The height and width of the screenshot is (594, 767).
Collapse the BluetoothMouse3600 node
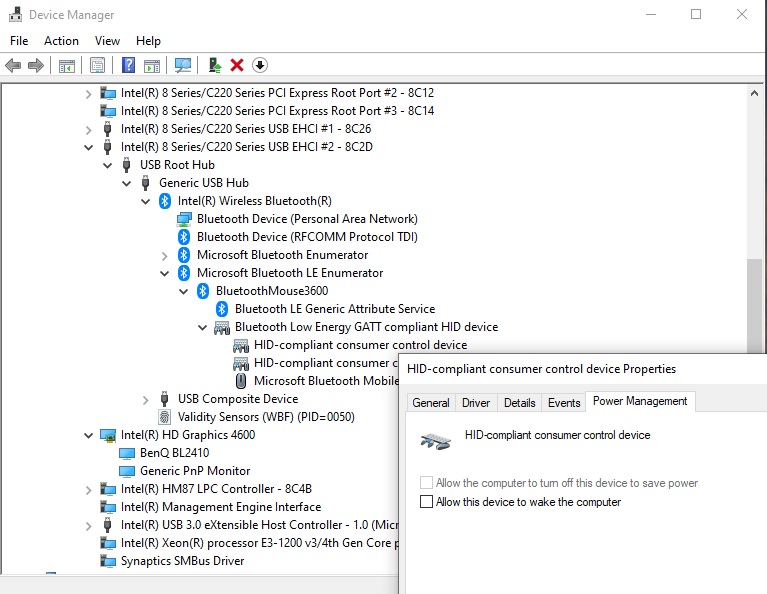[x=184, y=291]
